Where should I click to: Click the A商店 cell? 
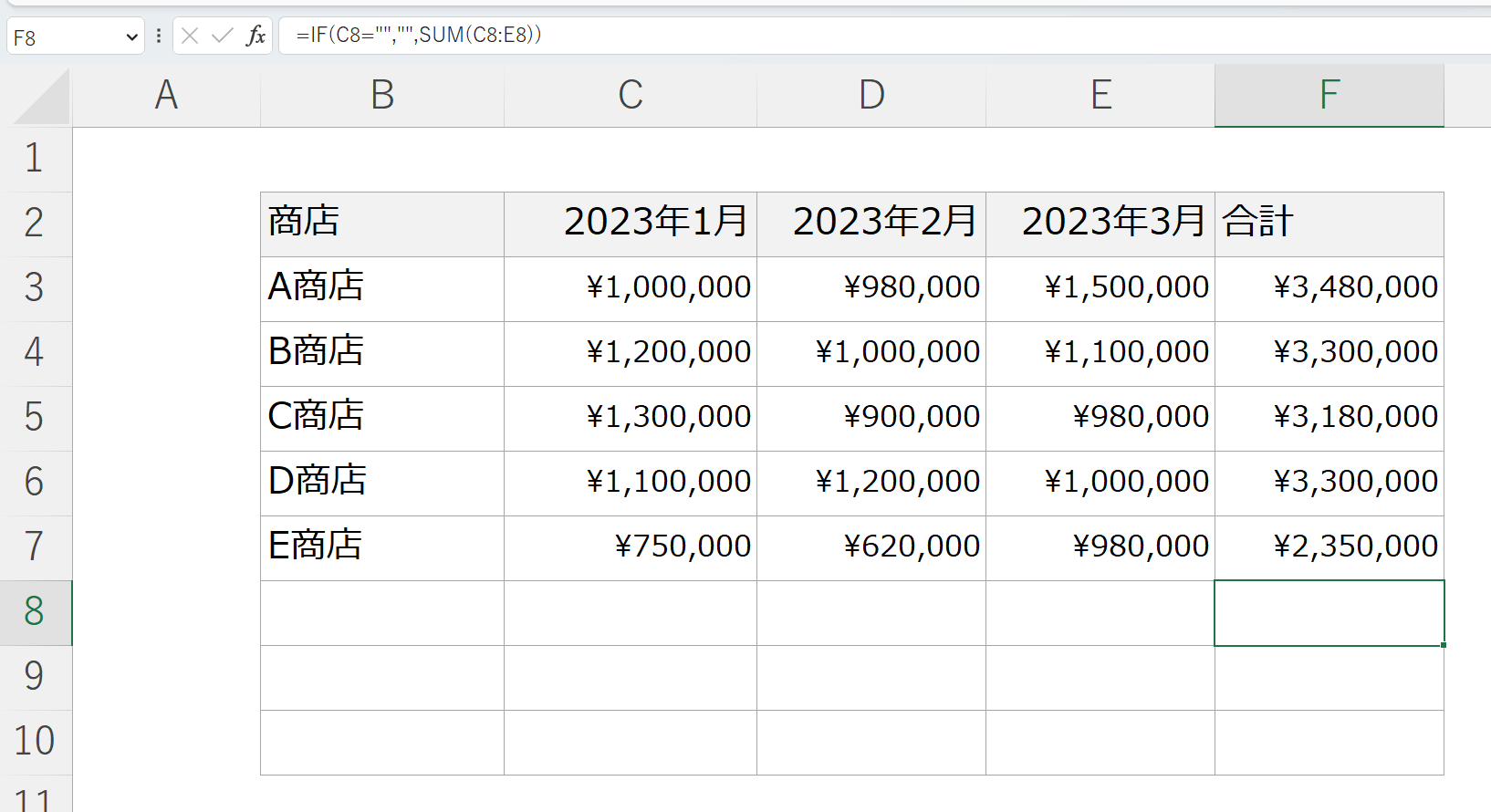pyautogui.click(x=381, y=288)
